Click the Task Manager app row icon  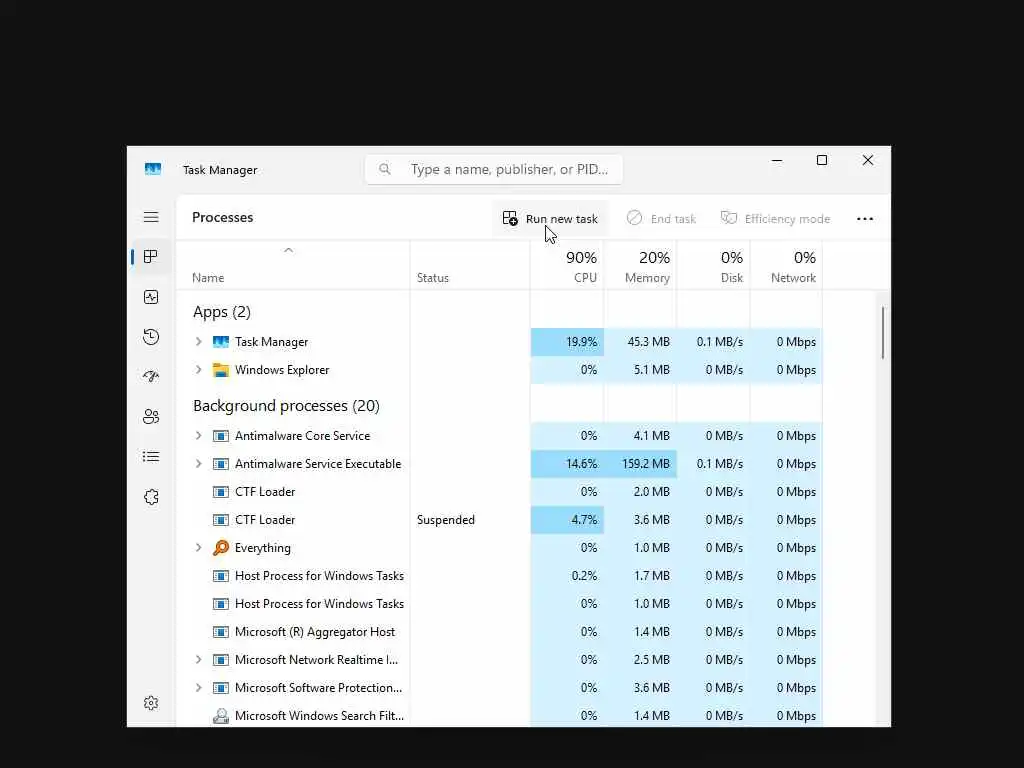tap(221, 342)
